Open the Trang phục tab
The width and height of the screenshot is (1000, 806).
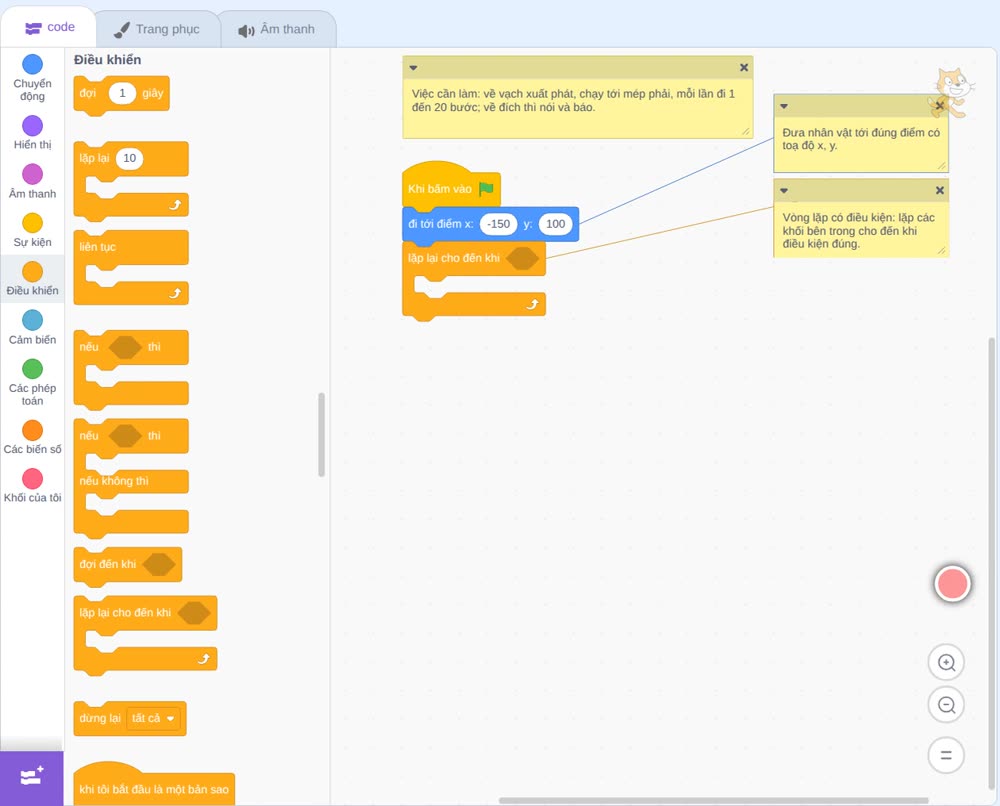tap(157, 29)
